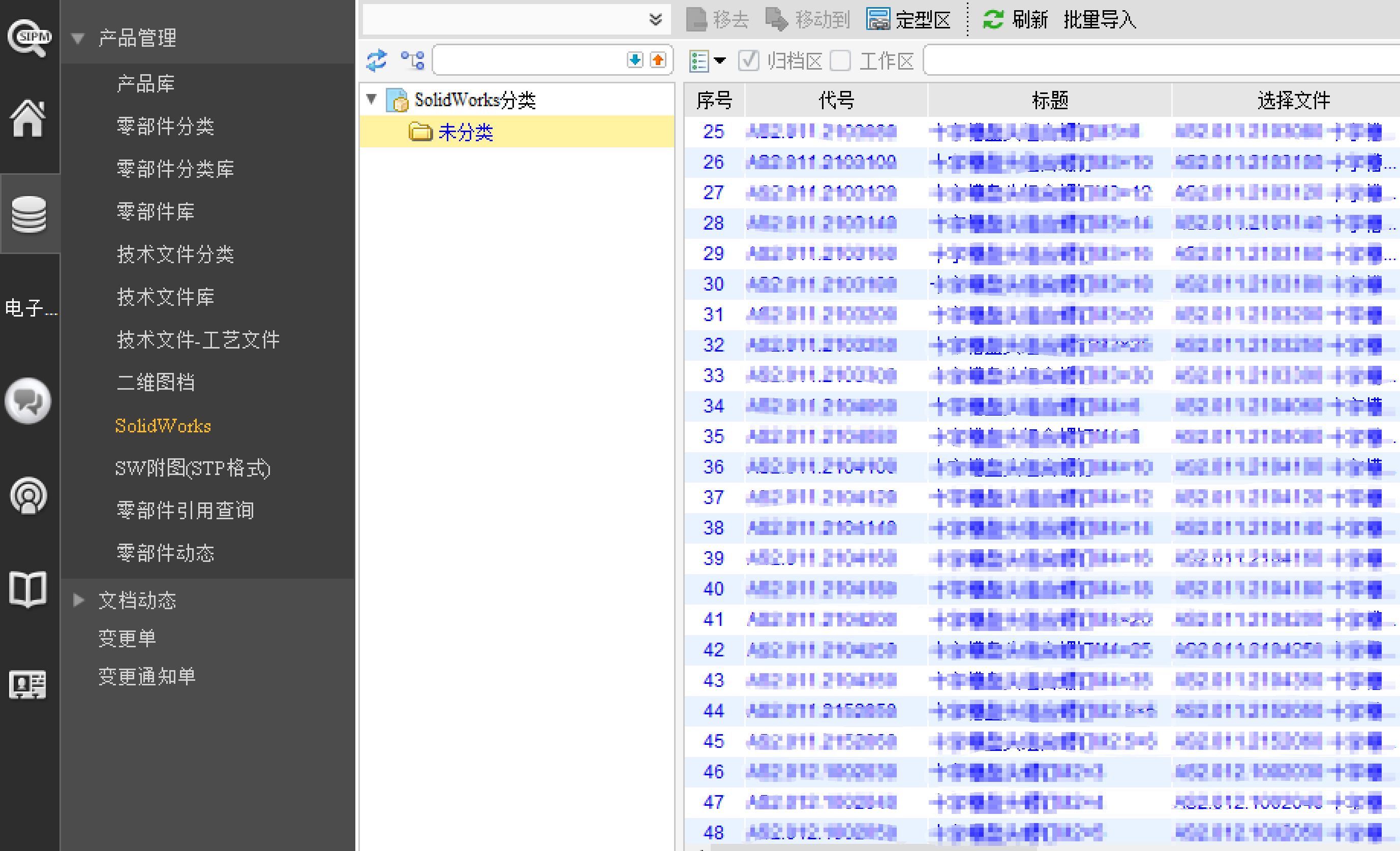Click the refresh arrows icon above tree
Image resolution: width=1400 pixels, height=851 pixels.
point(376,60)
